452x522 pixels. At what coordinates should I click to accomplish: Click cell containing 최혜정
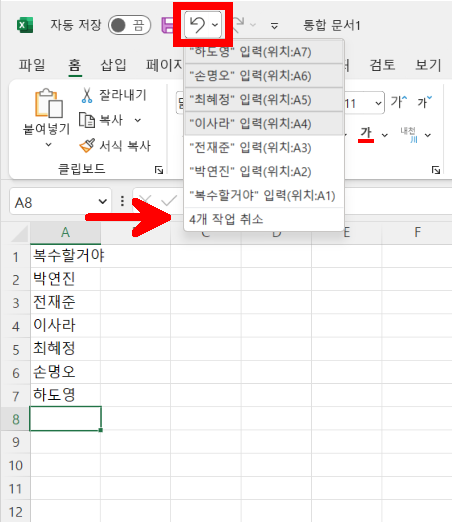click(66, 349)
